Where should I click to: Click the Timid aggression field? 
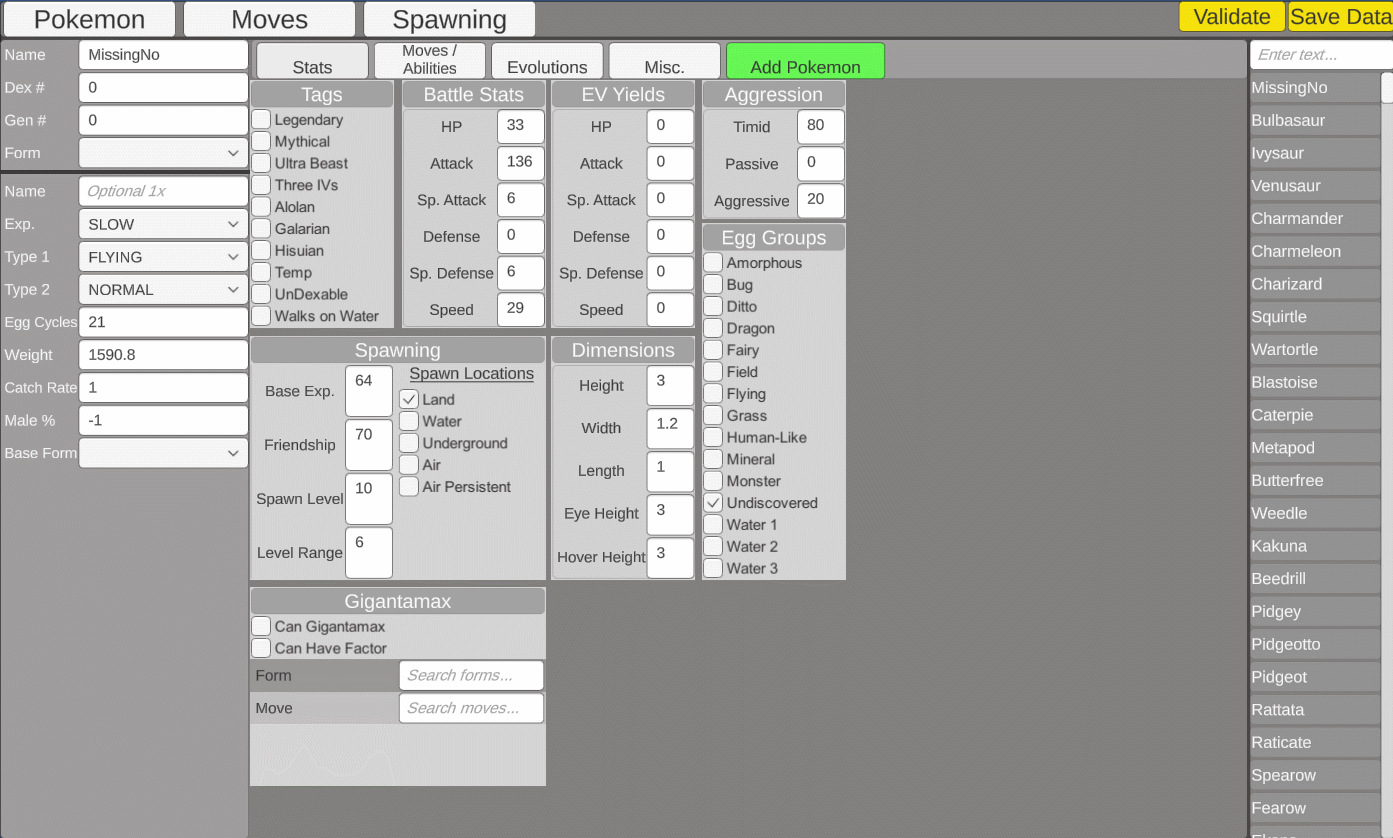tap(820, 127)
